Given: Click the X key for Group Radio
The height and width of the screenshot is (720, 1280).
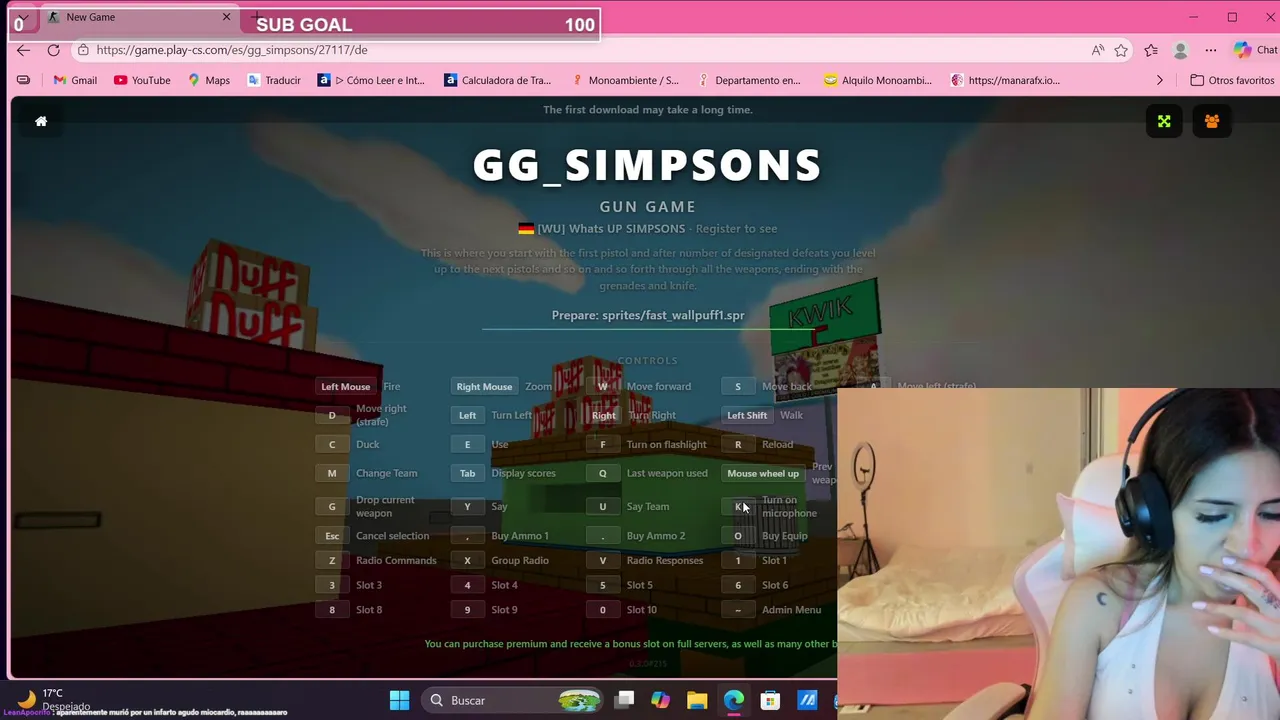Looking at the screenshot, I should pos(467,561).
